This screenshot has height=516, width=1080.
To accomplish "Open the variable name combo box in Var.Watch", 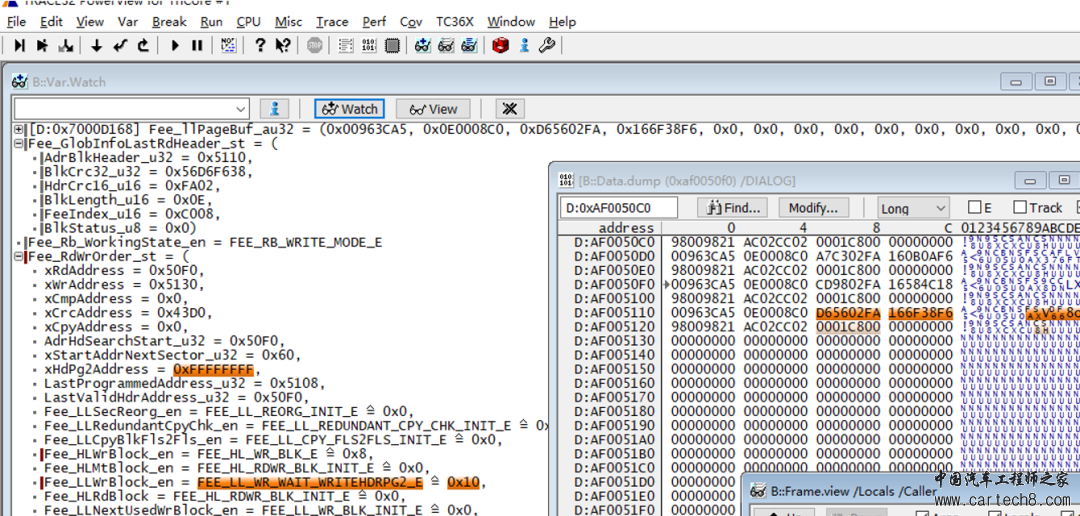I will tap(131, 109).
